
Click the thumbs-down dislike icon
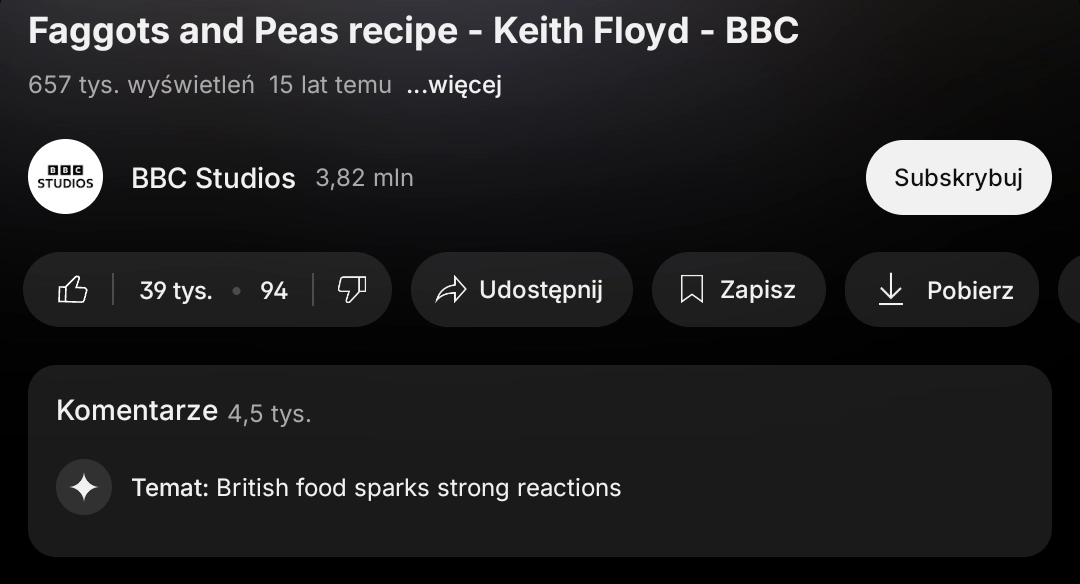coord(351,290)
